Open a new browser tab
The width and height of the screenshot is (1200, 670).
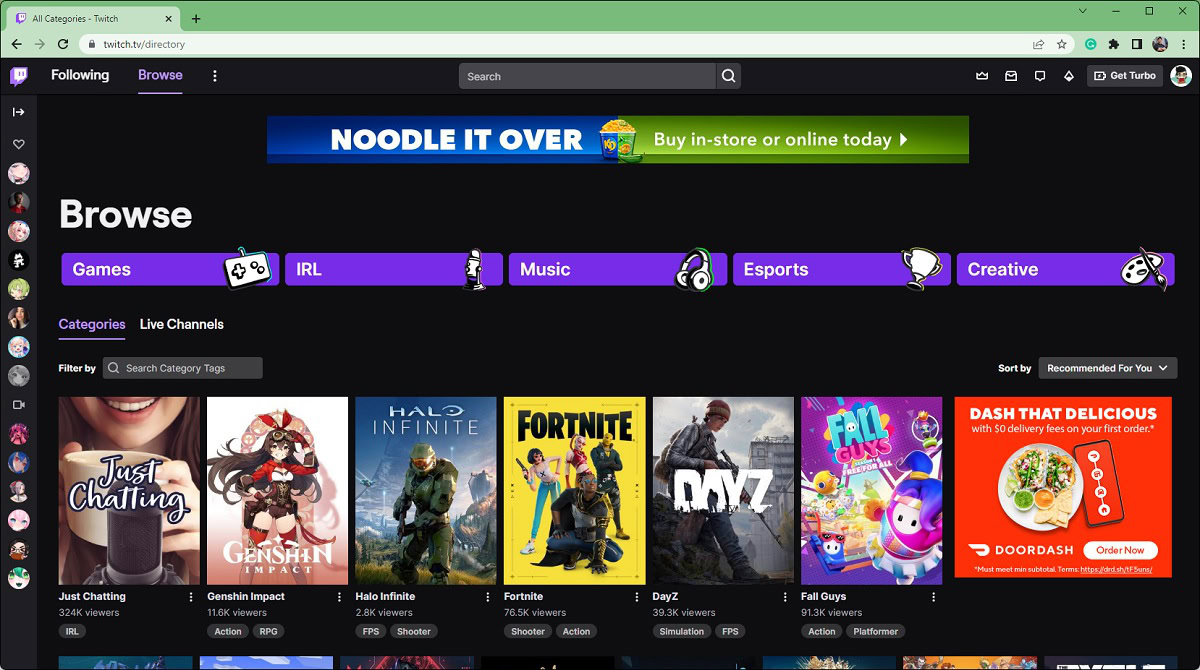[196, 18]
